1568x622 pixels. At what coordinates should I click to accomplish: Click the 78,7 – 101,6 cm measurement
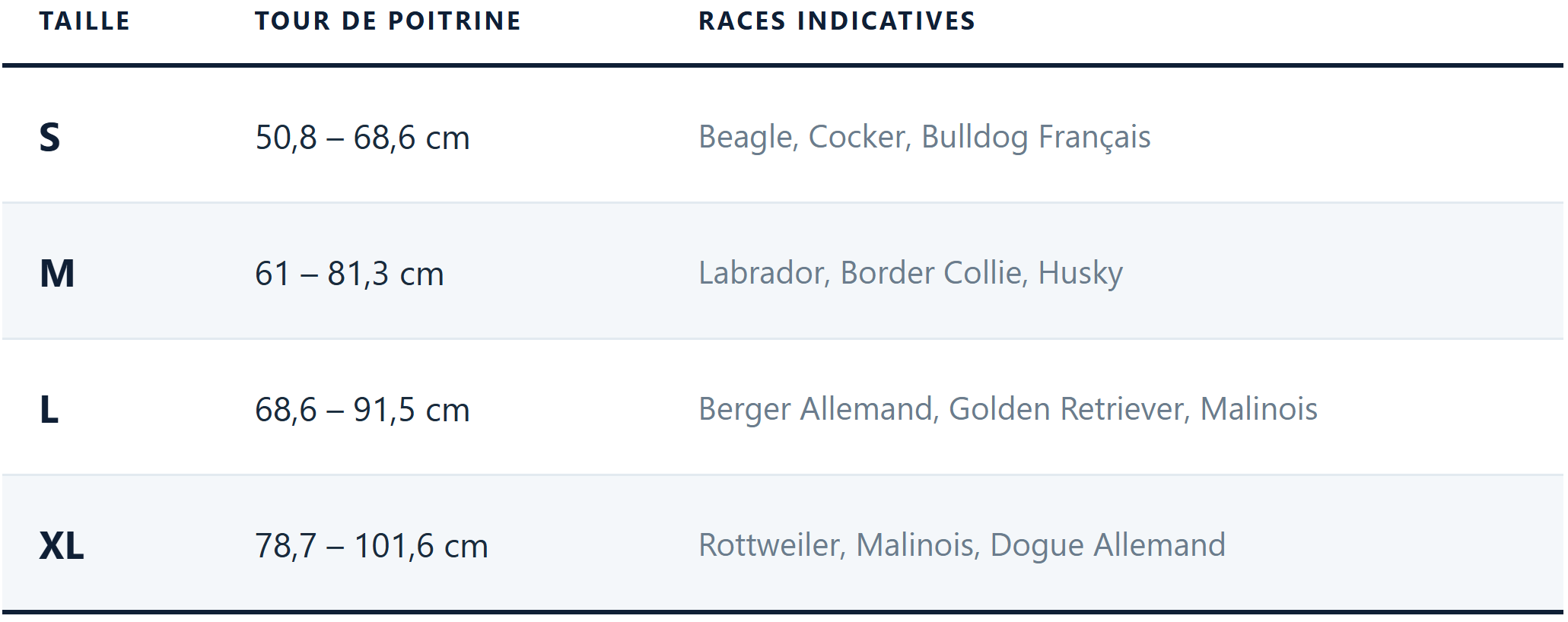(371, 546)
